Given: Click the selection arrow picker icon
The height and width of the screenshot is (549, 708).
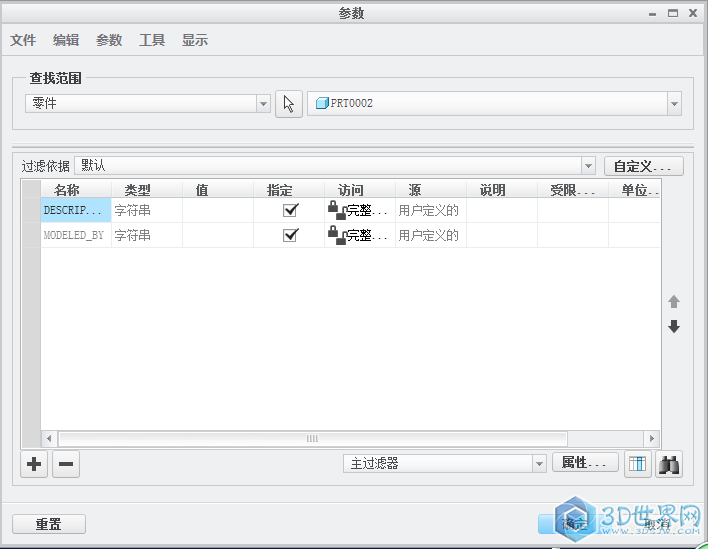Looking at the screenshot, I should click(289, 104).
